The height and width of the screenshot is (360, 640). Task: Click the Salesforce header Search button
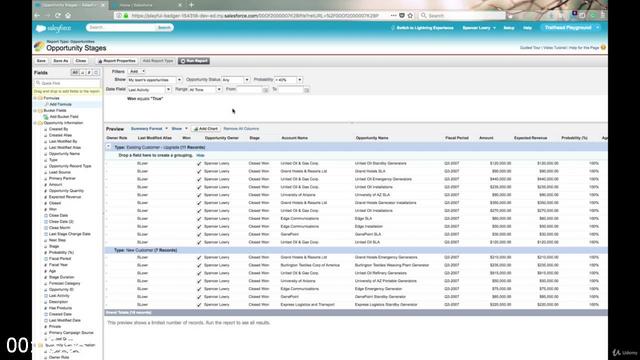tap(164, 27)
